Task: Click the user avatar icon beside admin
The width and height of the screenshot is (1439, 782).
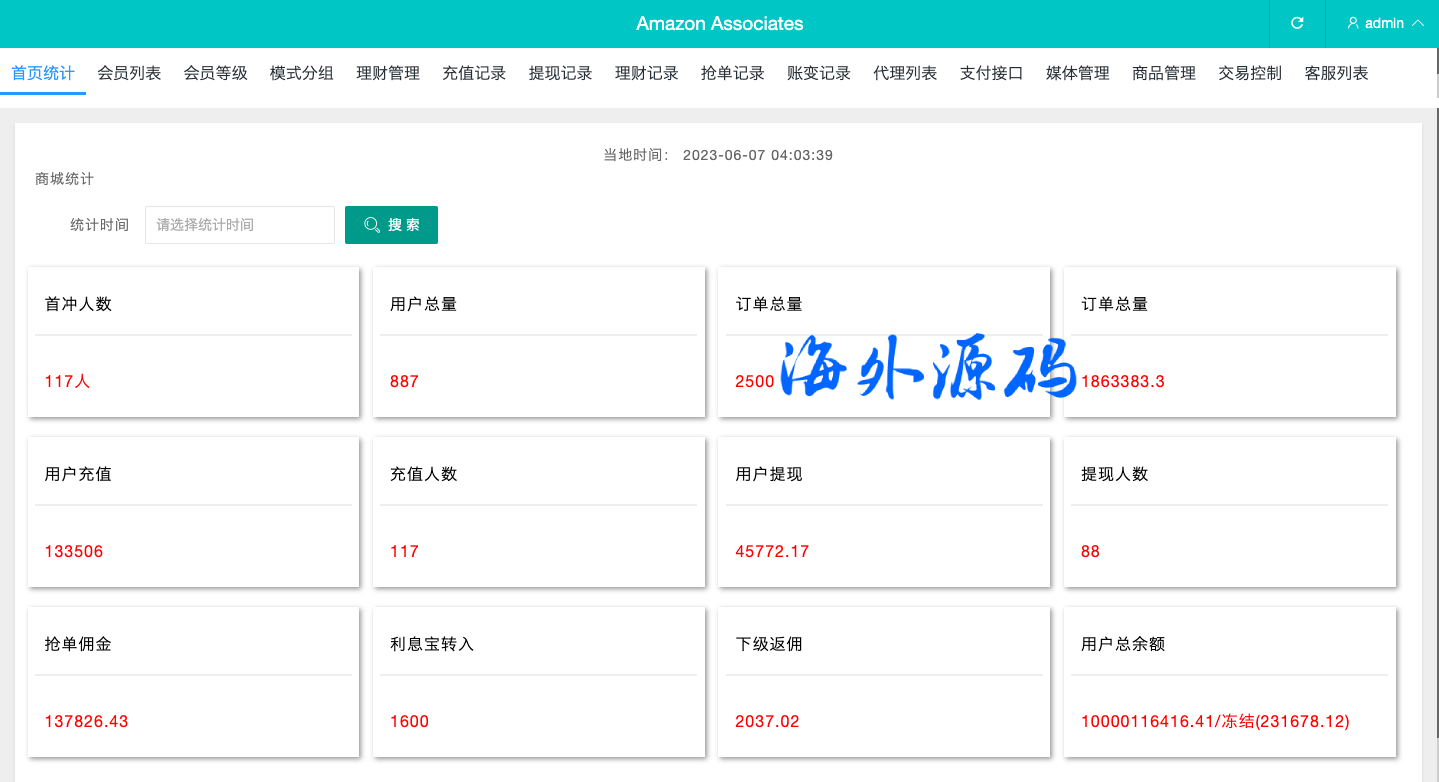Action: pos(1353,23)
